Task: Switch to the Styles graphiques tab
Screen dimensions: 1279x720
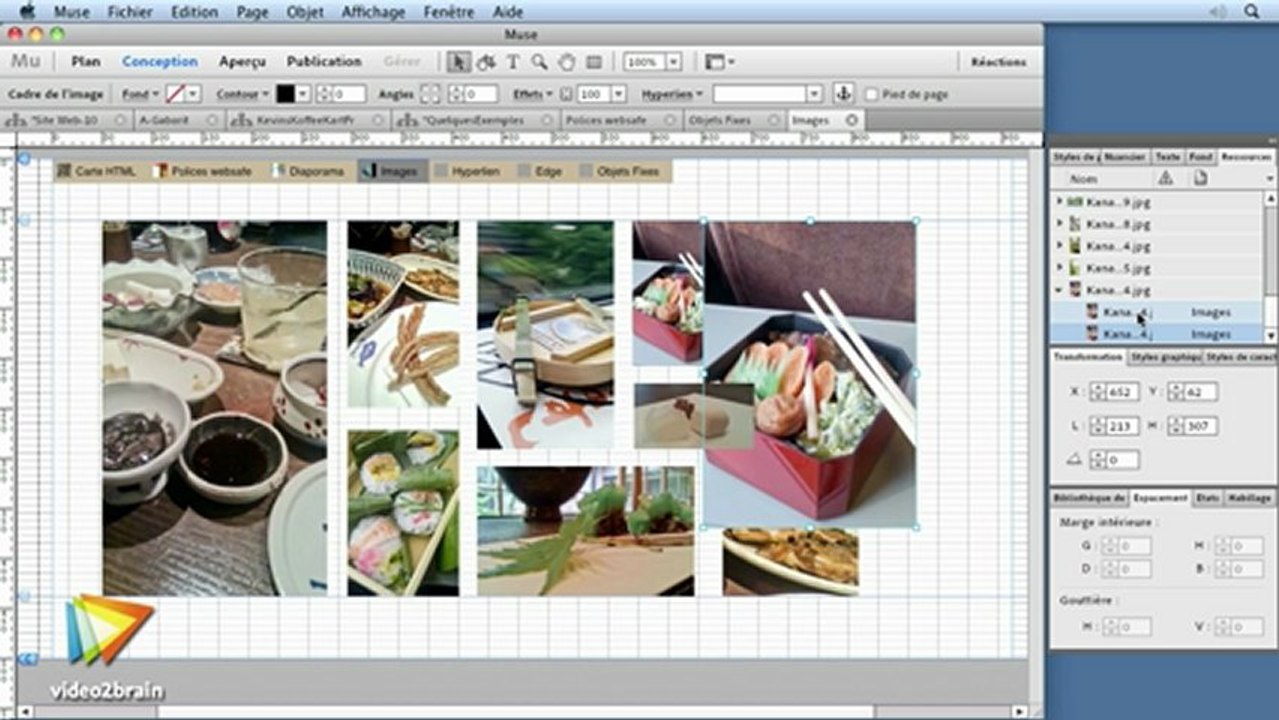Action: (1165, 357)
